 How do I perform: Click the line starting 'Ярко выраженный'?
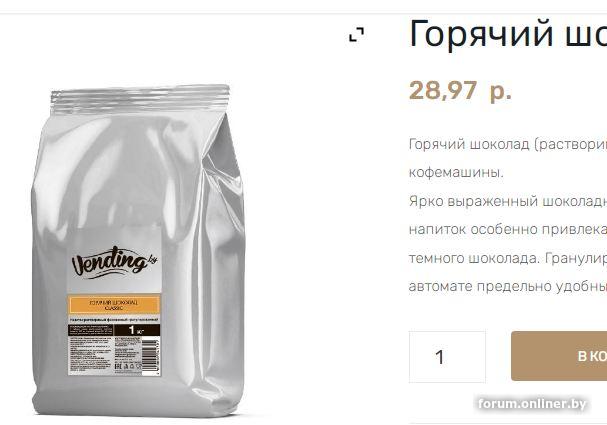(x=508, y=201)
